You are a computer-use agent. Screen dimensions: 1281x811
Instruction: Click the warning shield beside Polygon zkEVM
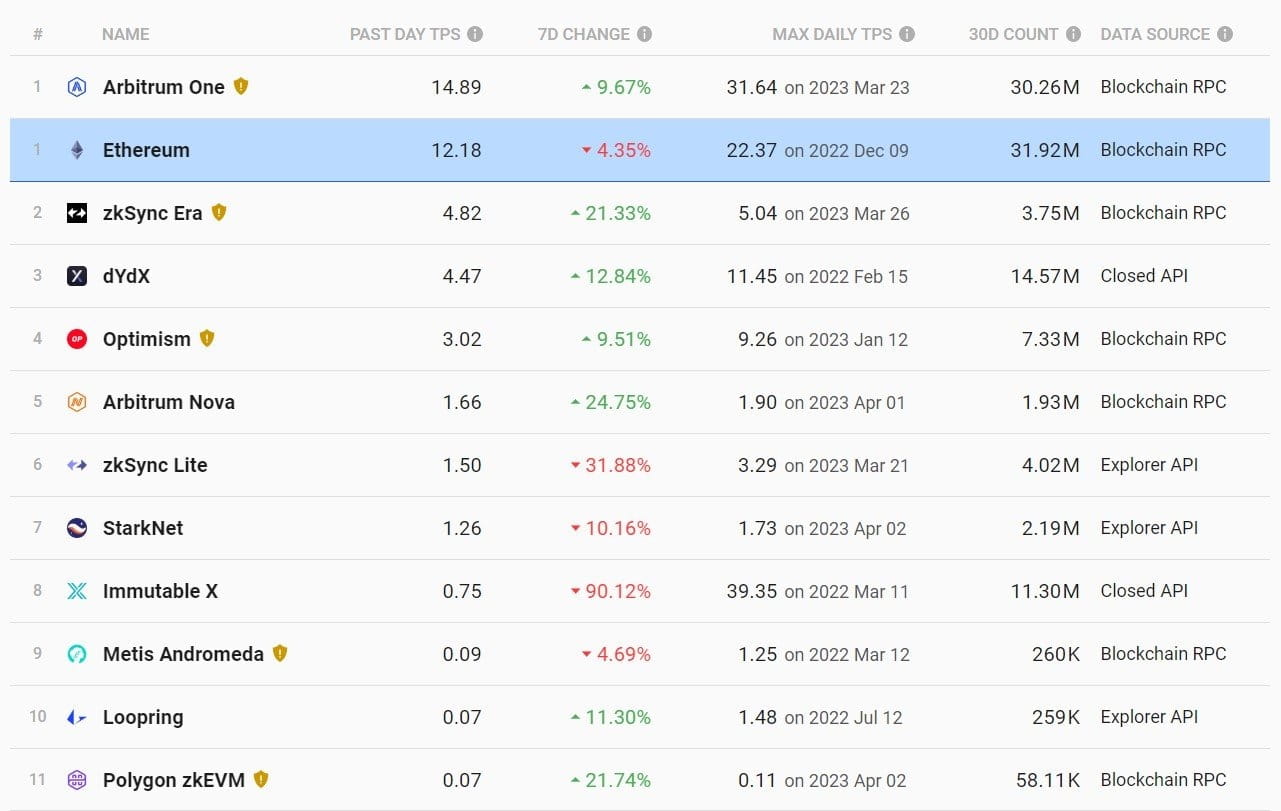pyautogui.click(x=261, y=779)
